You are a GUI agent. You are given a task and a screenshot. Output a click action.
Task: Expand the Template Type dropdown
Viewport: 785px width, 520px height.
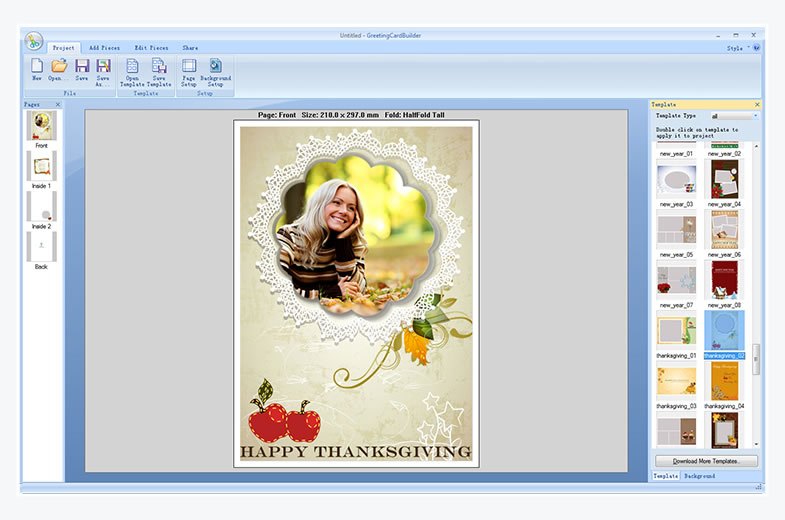[x=734, y=116]
